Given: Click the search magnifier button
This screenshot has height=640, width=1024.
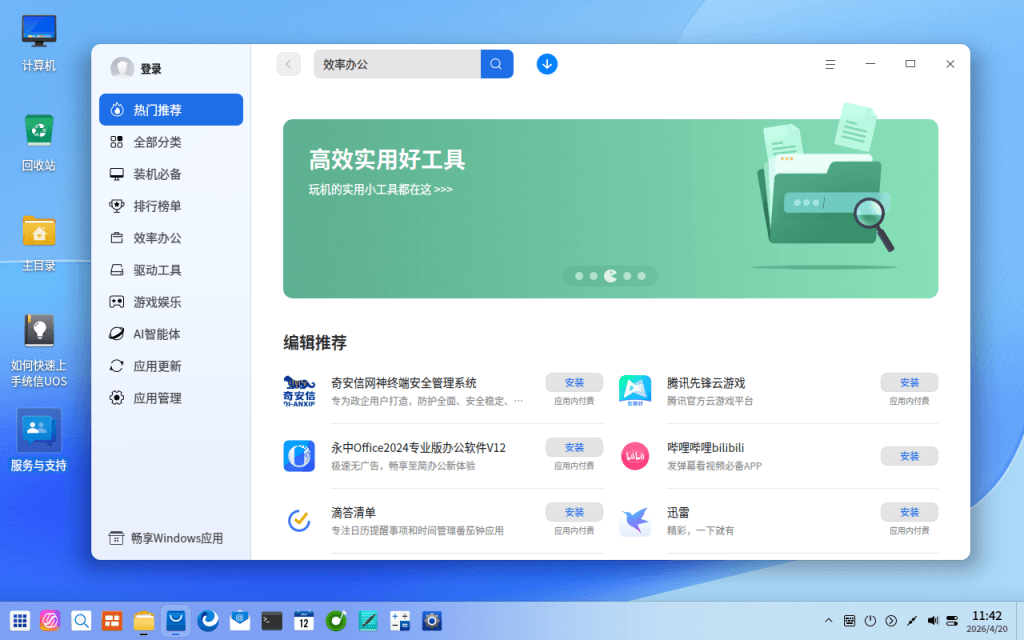Looking at the screenshot, I should [x=496, y=64].
